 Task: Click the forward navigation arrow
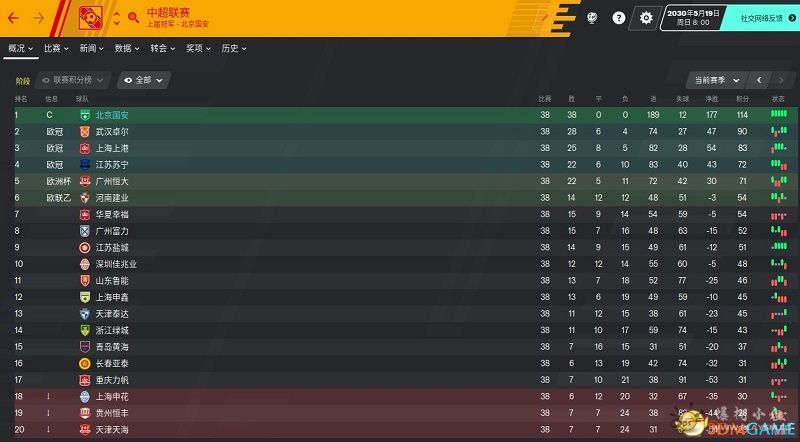[x=38, y=18]
